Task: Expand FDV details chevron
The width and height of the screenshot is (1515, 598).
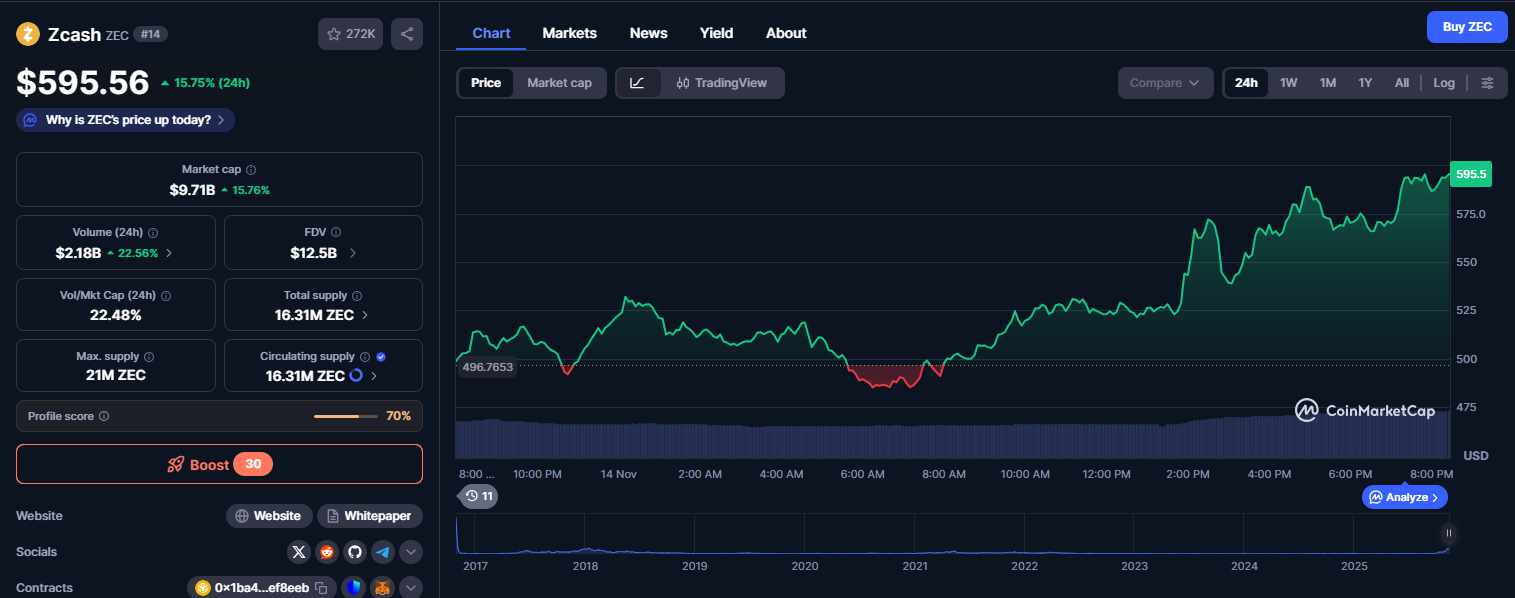Action: [x=351, y=253]
